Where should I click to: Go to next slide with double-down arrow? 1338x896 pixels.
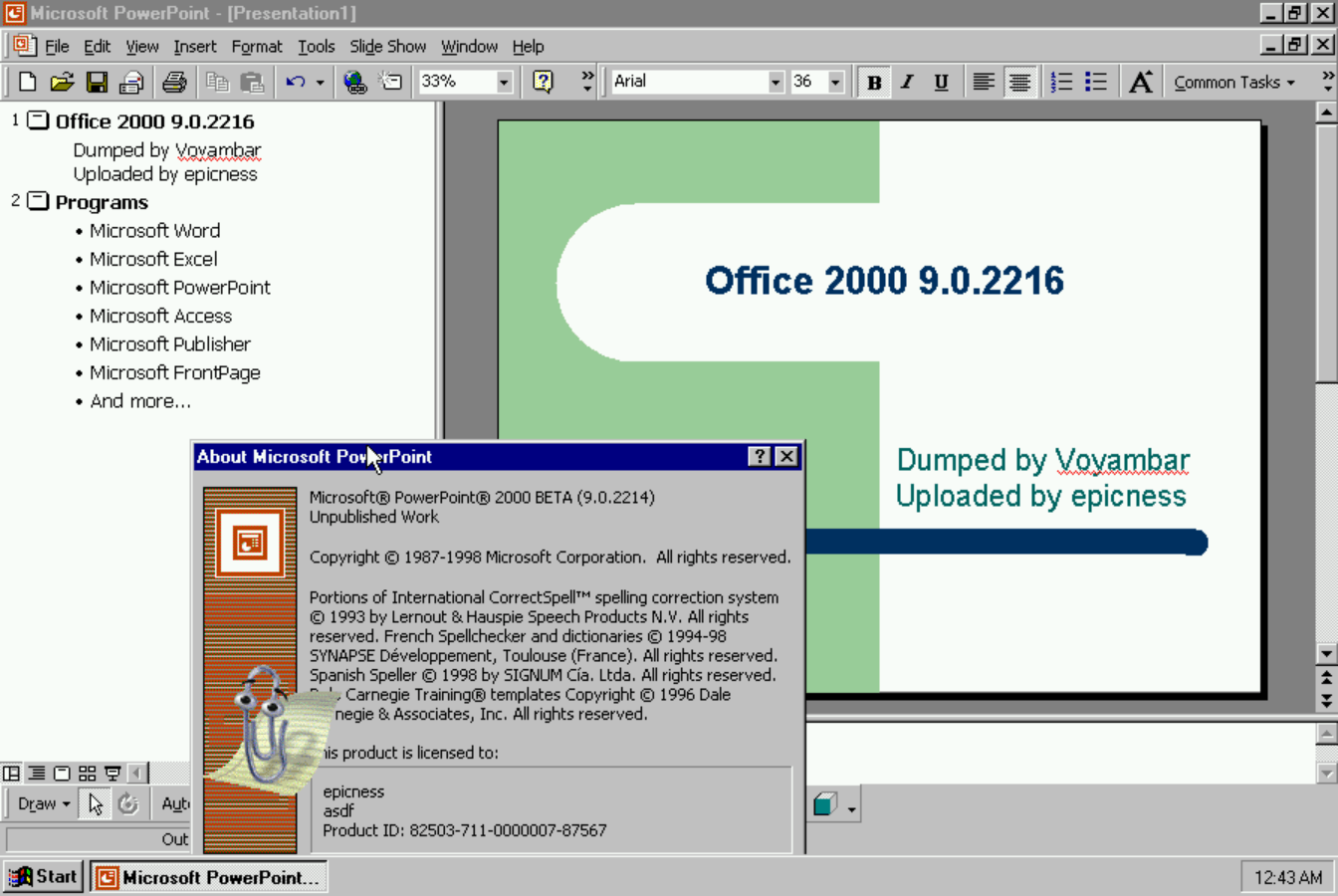(x=1326, y=700)
